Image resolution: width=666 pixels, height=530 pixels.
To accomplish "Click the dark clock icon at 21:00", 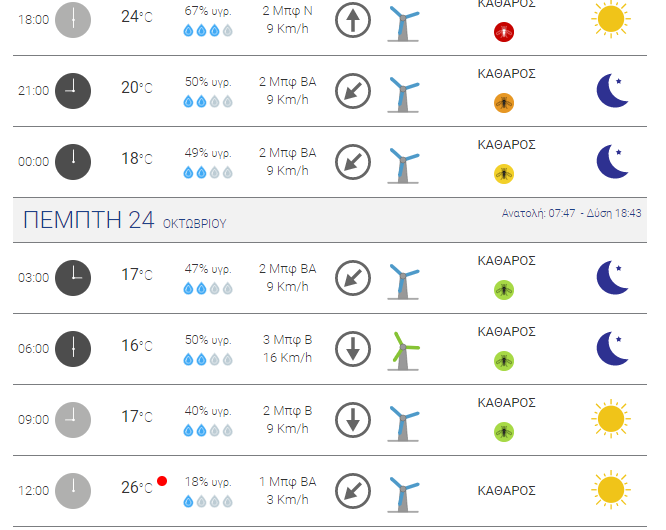I will [73, 91].
